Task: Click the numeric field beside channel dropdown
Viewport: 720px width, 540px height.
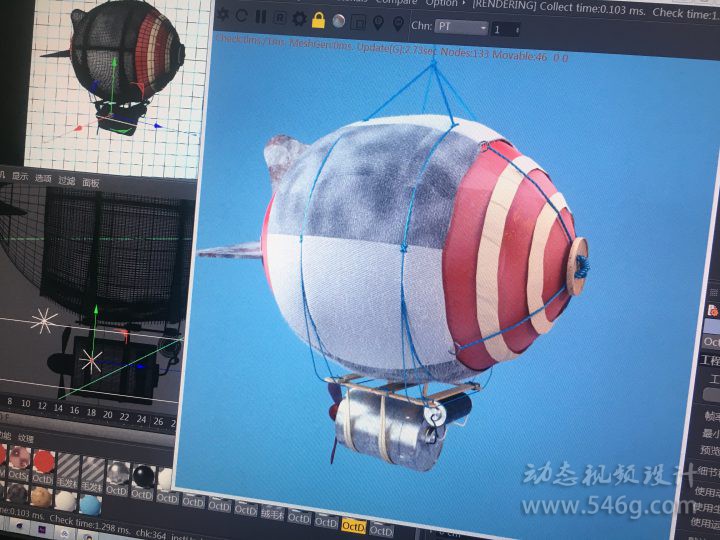Action: click(x=505, y=30)
